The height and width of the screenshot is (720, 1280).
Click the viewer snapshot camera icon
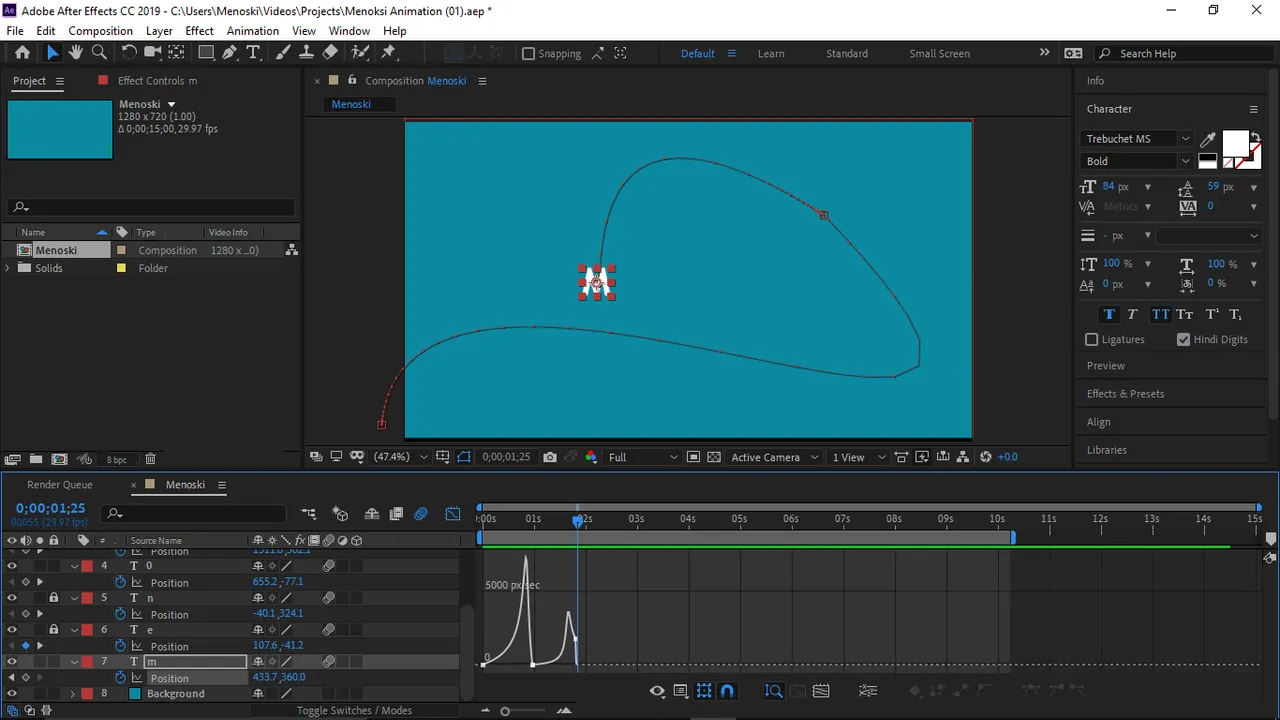coord(550,457)
